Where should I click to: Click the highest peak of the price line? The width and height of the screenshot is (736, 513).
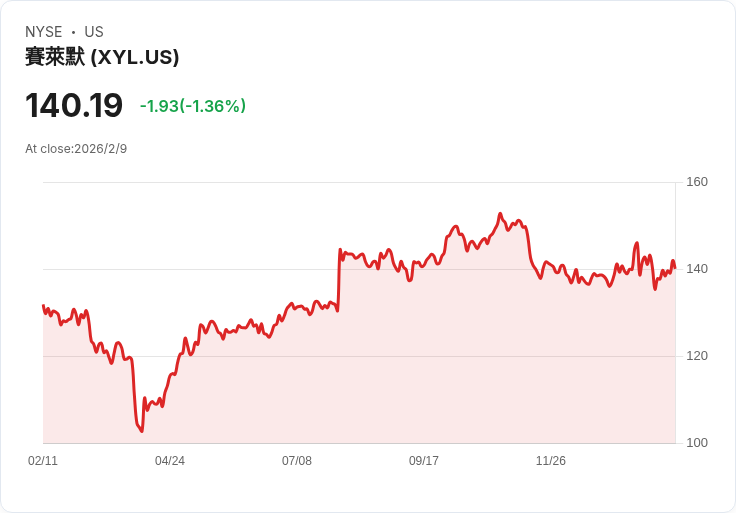click(500, 214)
